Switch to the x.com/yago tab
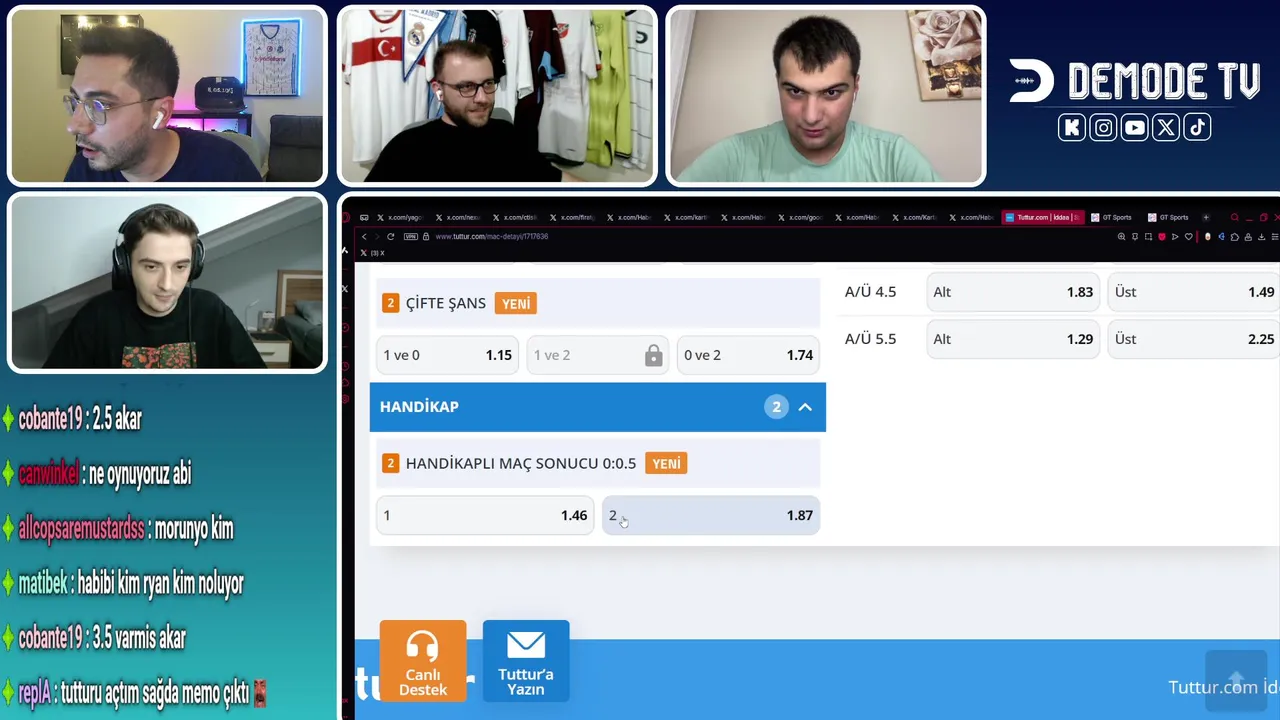1280x720 pixels. 400,217
